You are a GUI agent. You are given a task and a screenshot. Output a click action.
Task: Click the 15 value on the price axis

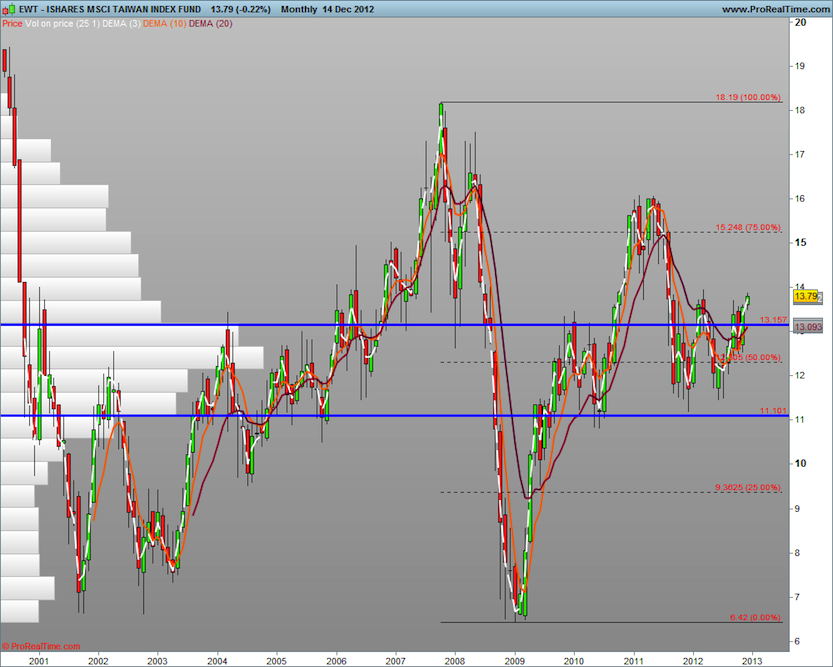801,242
